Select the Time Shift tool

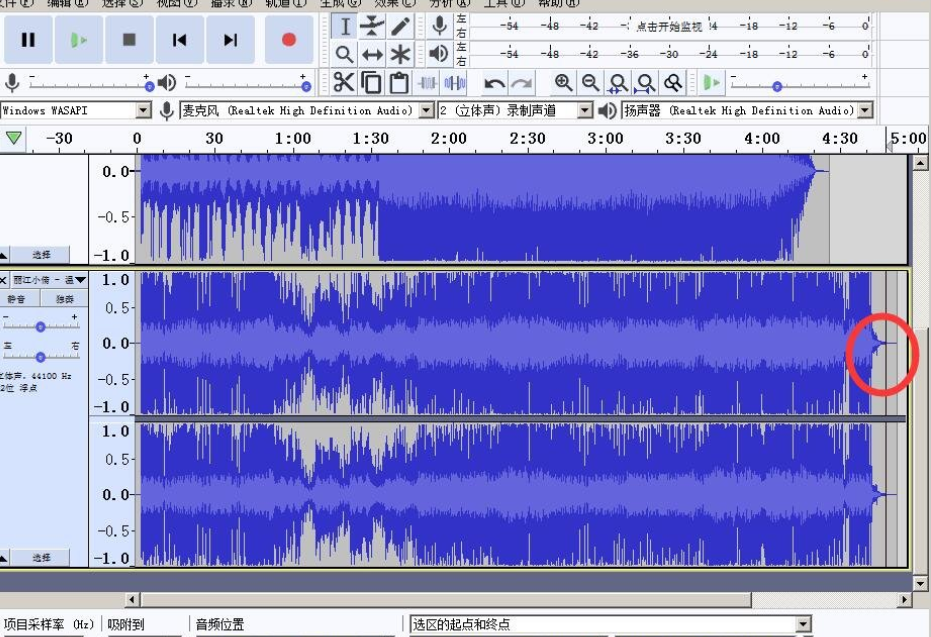(x=372, y=55)
